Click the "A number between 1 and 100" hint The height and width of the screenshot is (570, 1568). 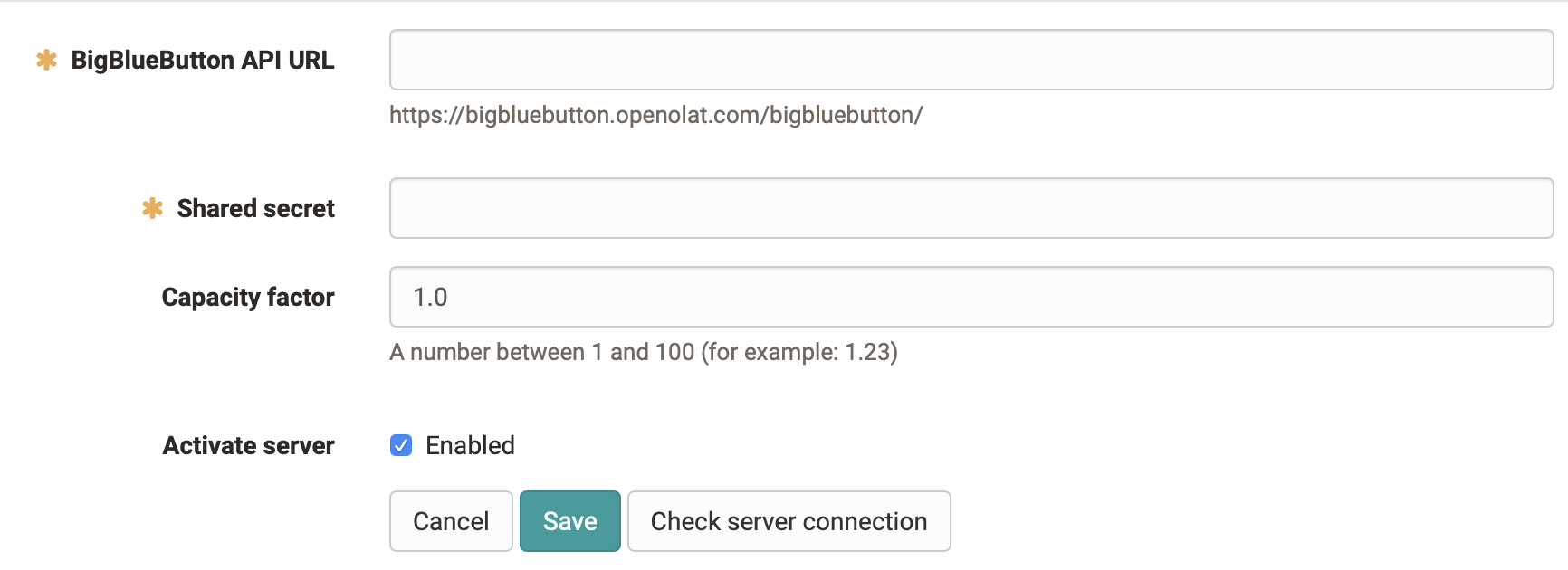coord(541,352)
